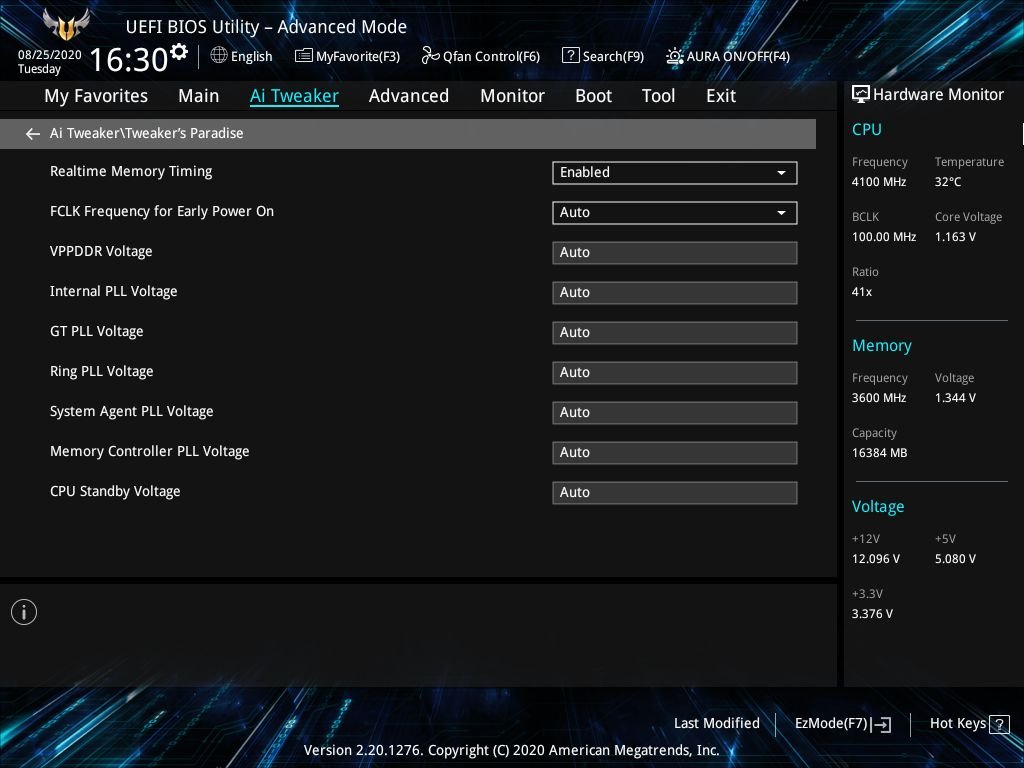This screenshot has height=768, width=1024.
Task: Click the Internal PLL Voltage field
Action: point(675,293)
